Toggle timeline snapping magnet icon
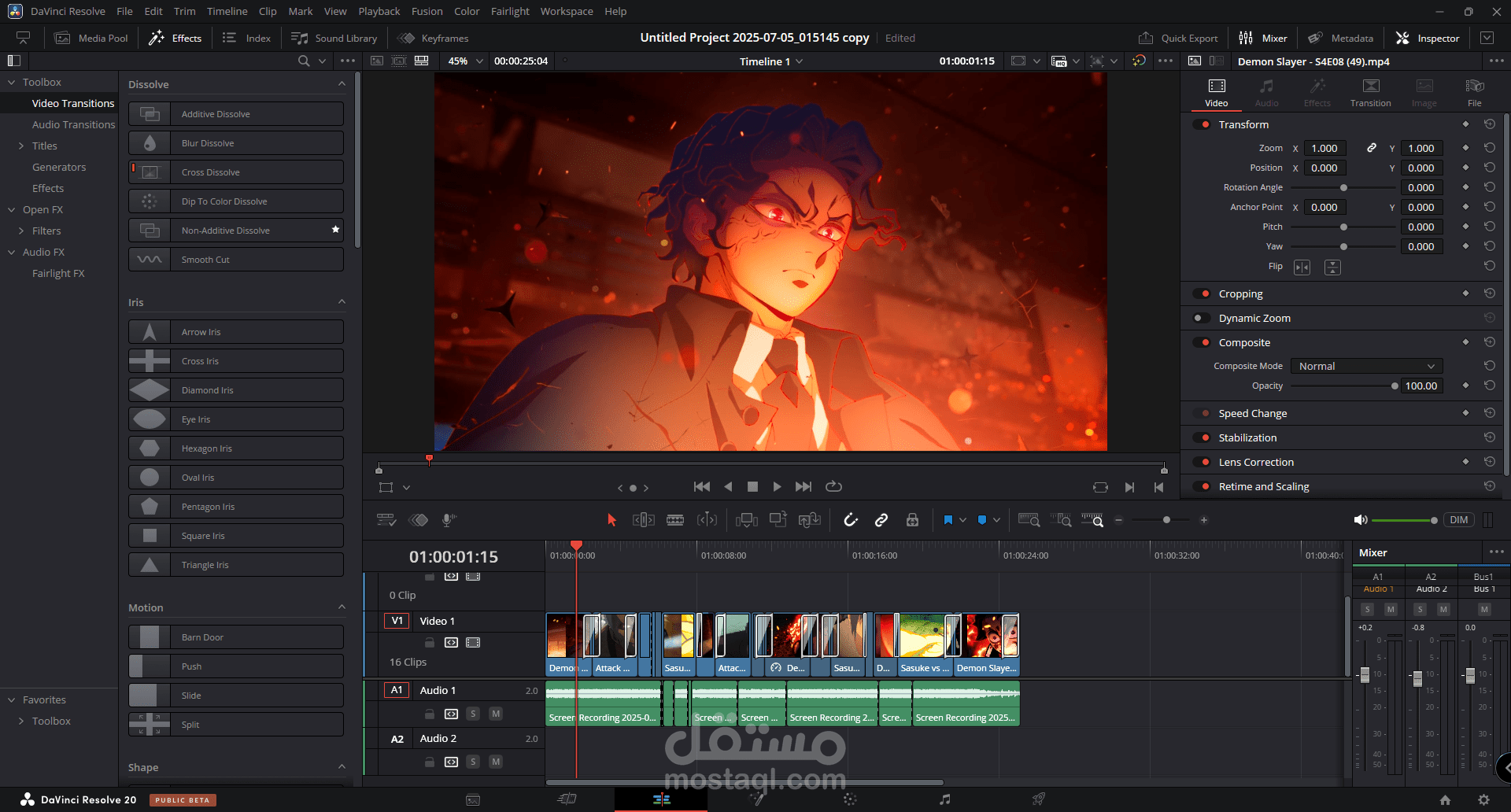This screenshot has width=1511, height=812. click(851, 520)
